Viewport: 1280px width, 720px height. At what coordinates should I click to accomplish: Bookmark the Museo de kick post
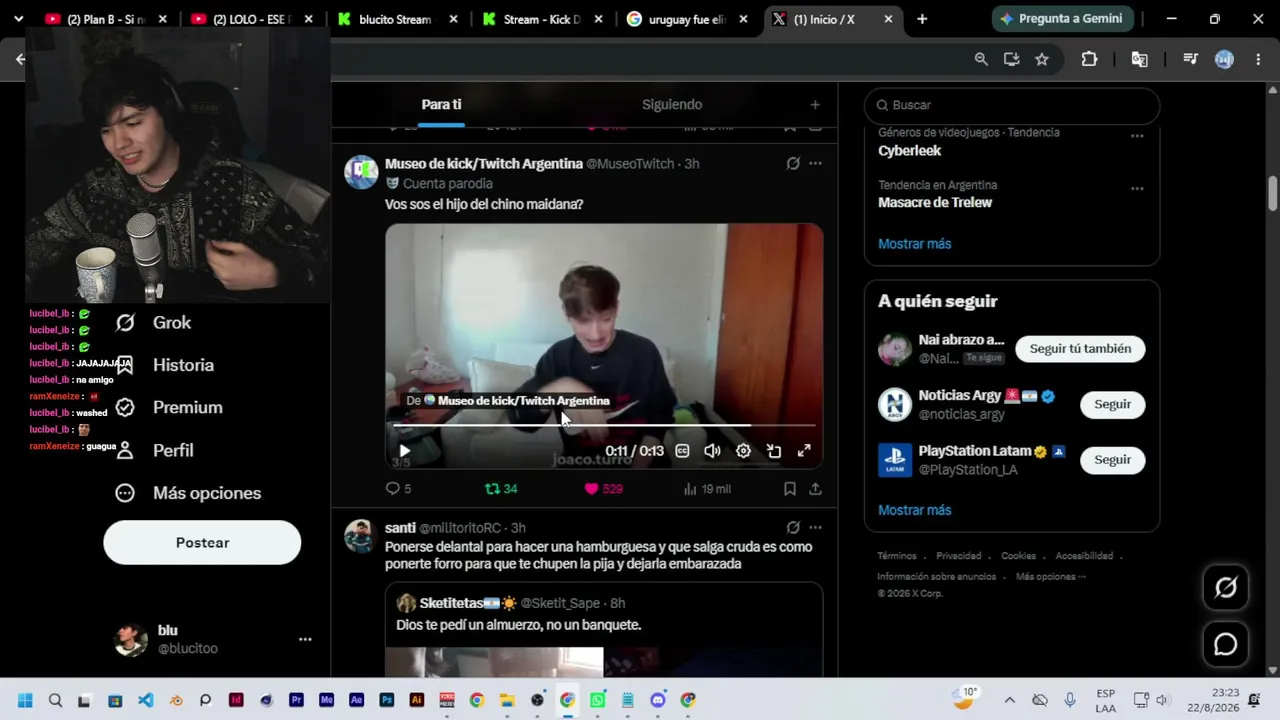click(x=790, y=489)
